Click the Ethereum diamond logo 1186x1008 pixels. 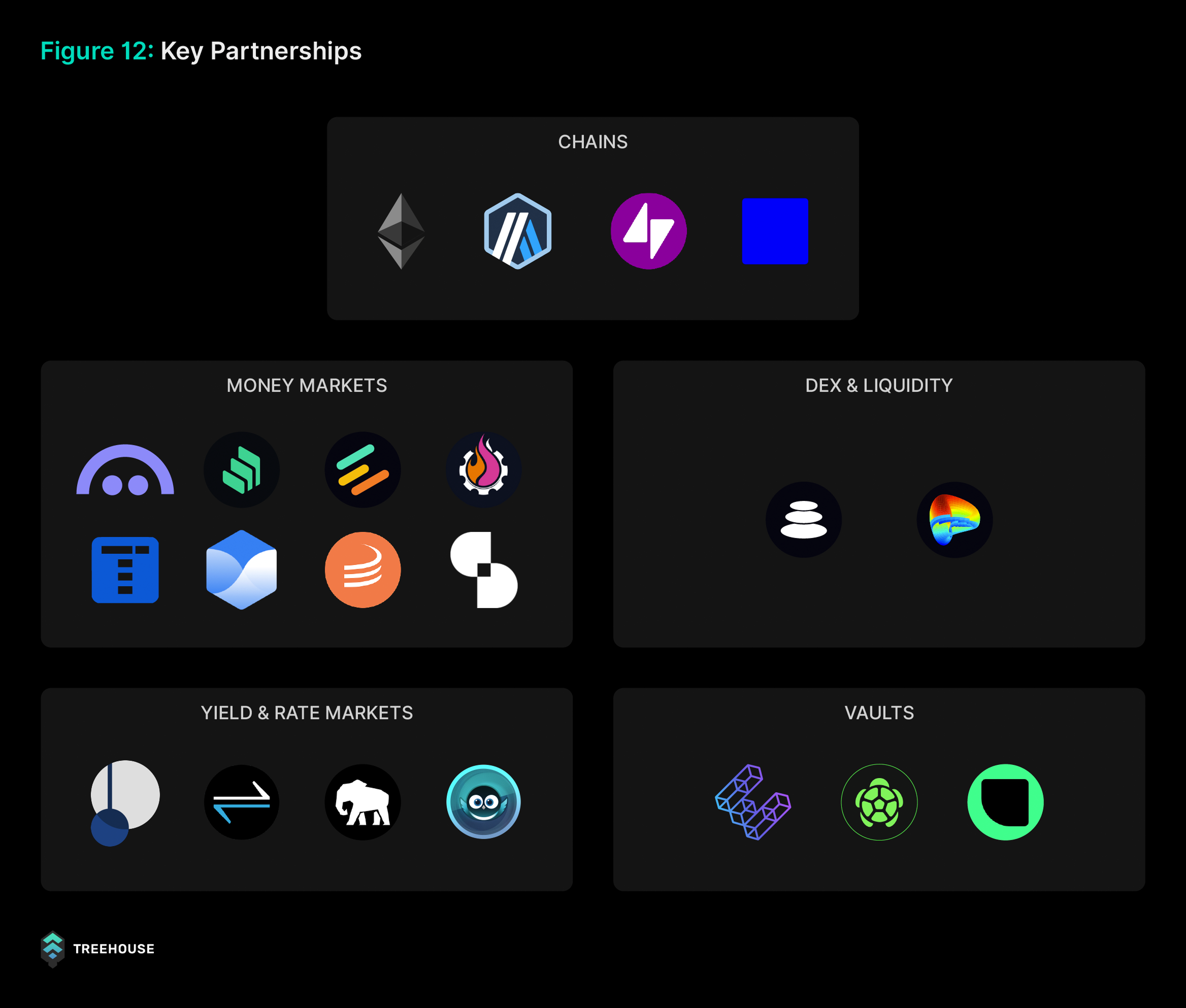pyautogui.click(x=401, y=231)
